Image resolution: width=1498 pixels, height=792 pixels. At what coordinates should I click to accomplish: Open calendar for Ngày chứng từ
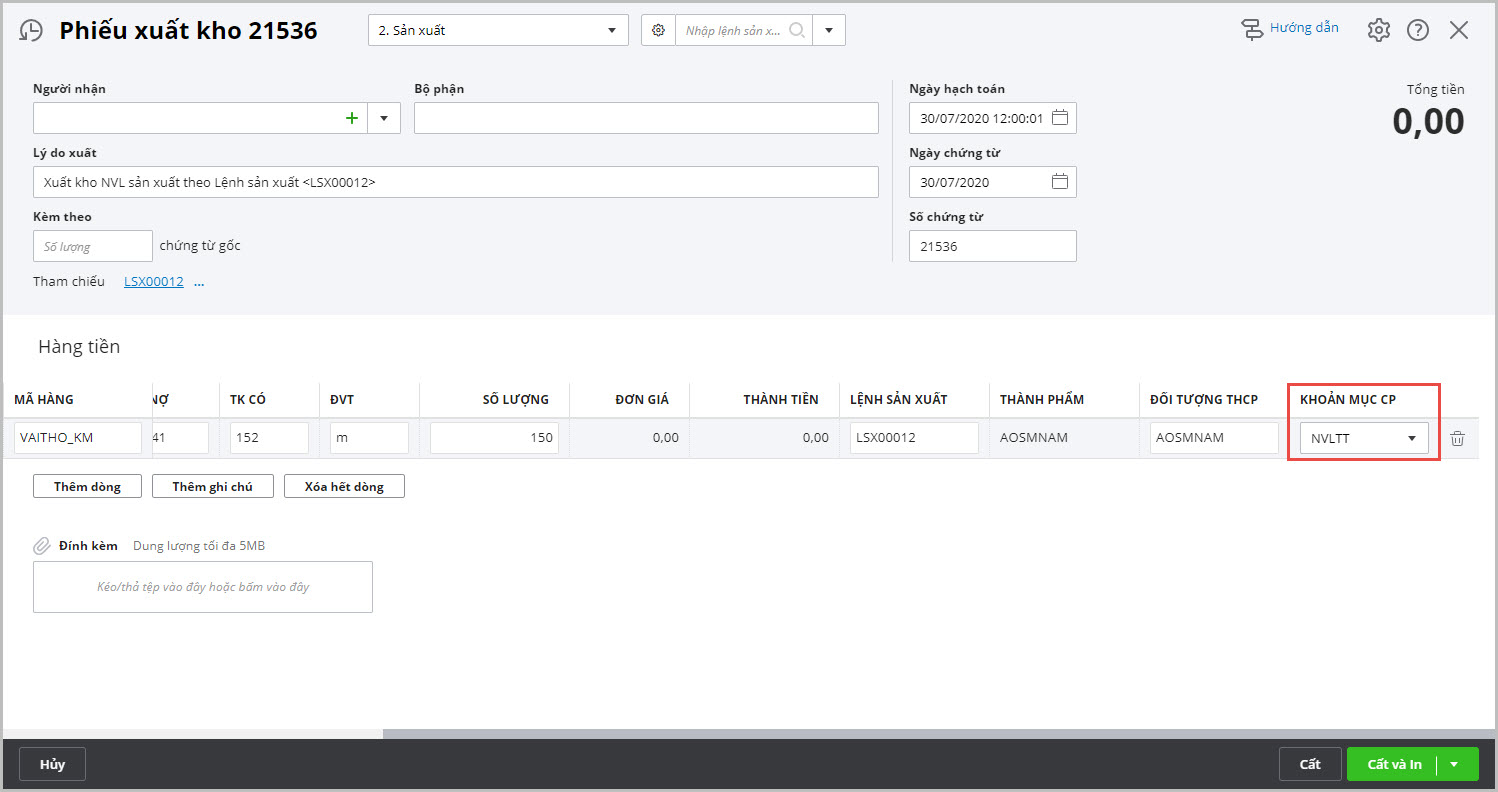pos(1060,182)
